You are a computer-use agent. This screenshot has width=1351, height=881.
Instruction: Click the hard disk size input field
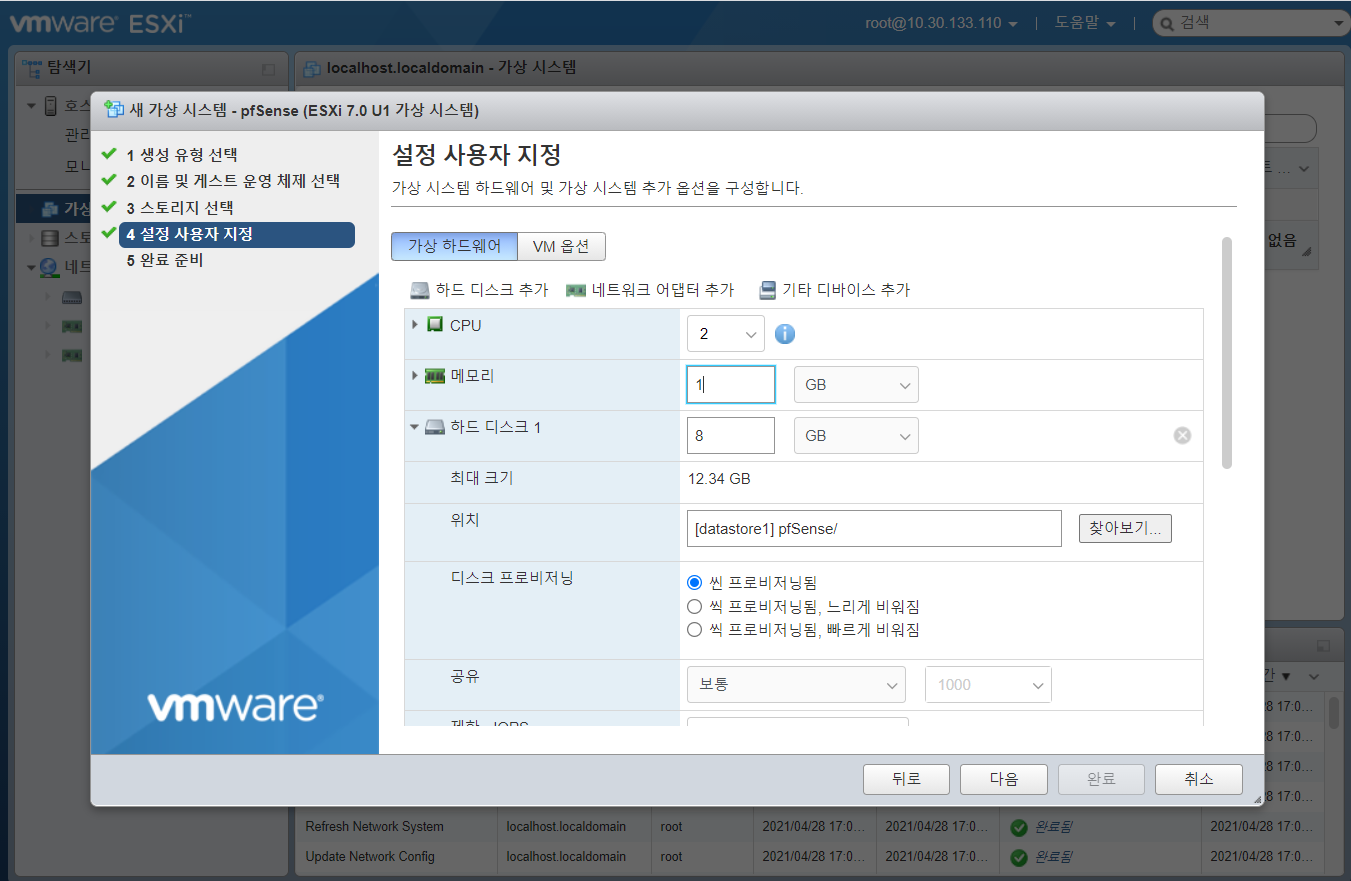pyautogui.click(x=731, y=436)
